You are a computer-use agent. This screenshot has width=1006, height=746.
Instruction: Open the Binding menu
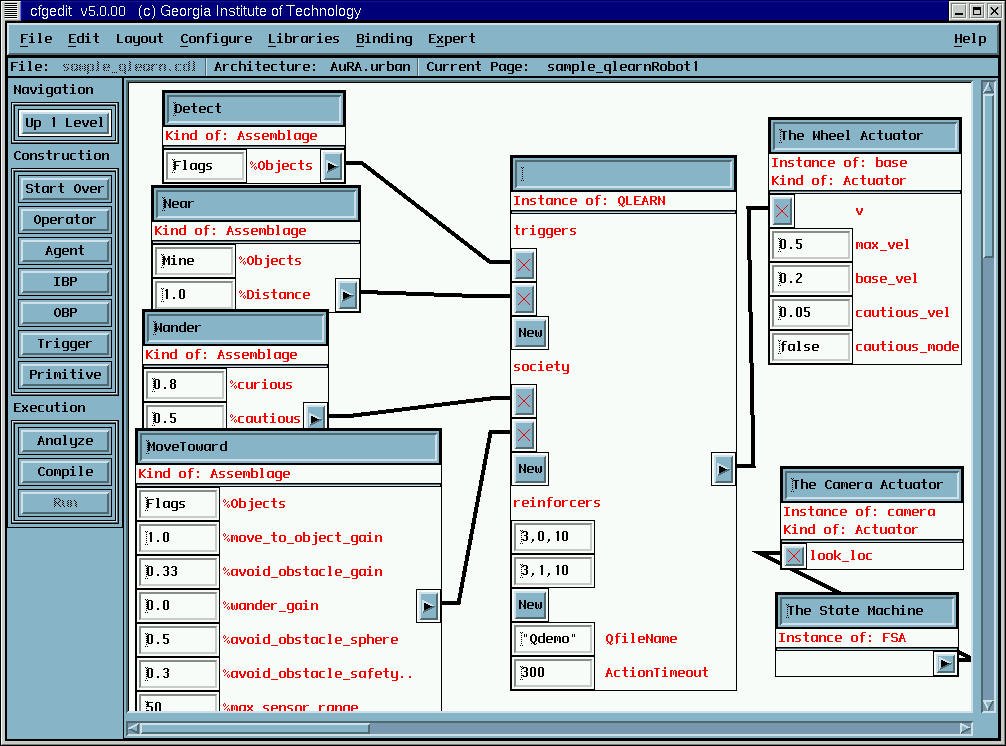coord(384,39)
